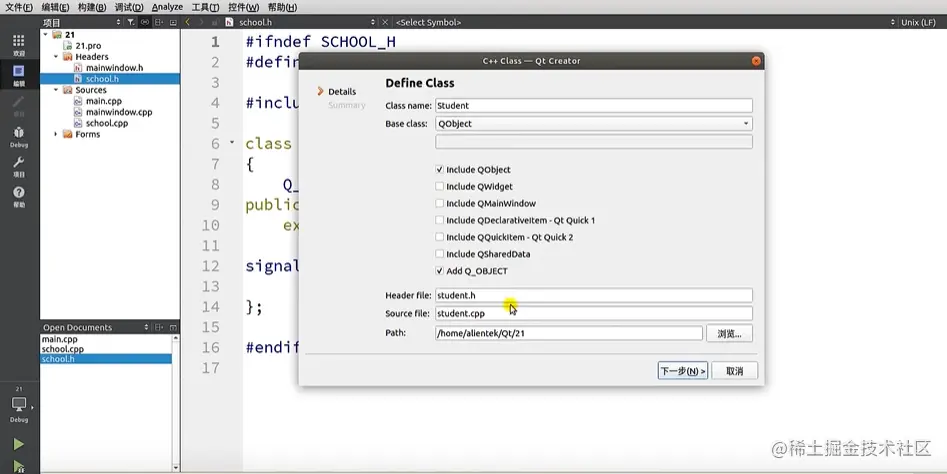Click the close pane icon in Open Documents

pyautogui.click(x=173, y=327)
